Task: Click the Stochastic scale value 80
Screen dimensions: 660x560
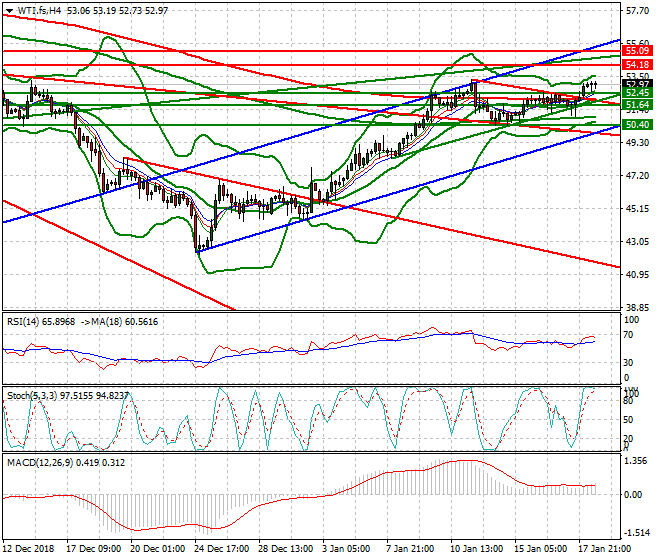Action: [x=628, y=401]
